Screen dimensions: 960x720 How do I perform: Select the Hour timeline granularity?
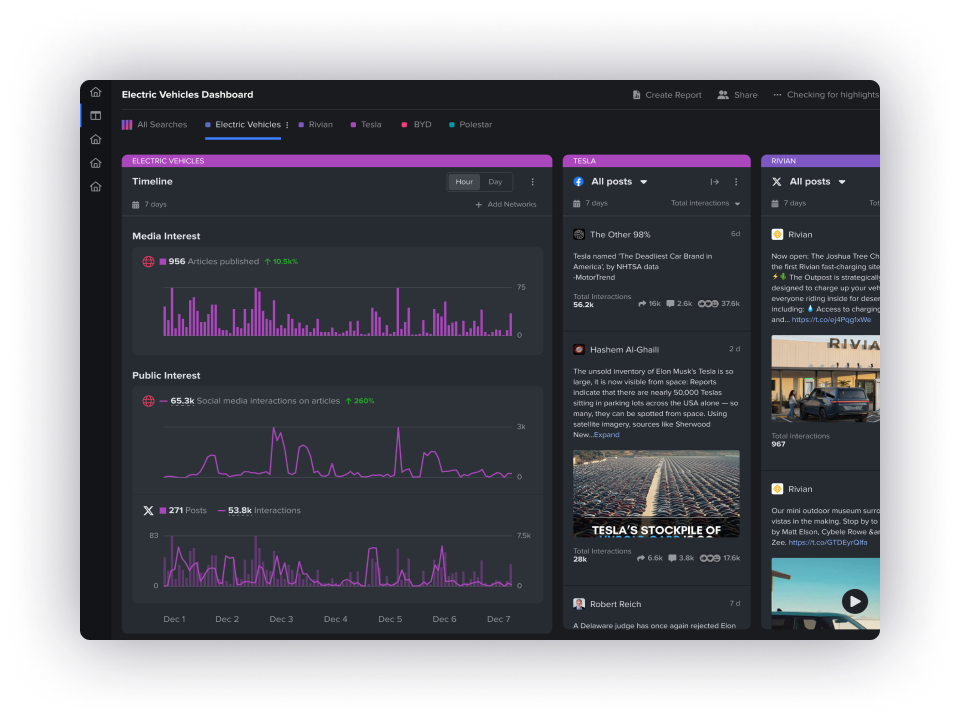[x=464, y=182]
